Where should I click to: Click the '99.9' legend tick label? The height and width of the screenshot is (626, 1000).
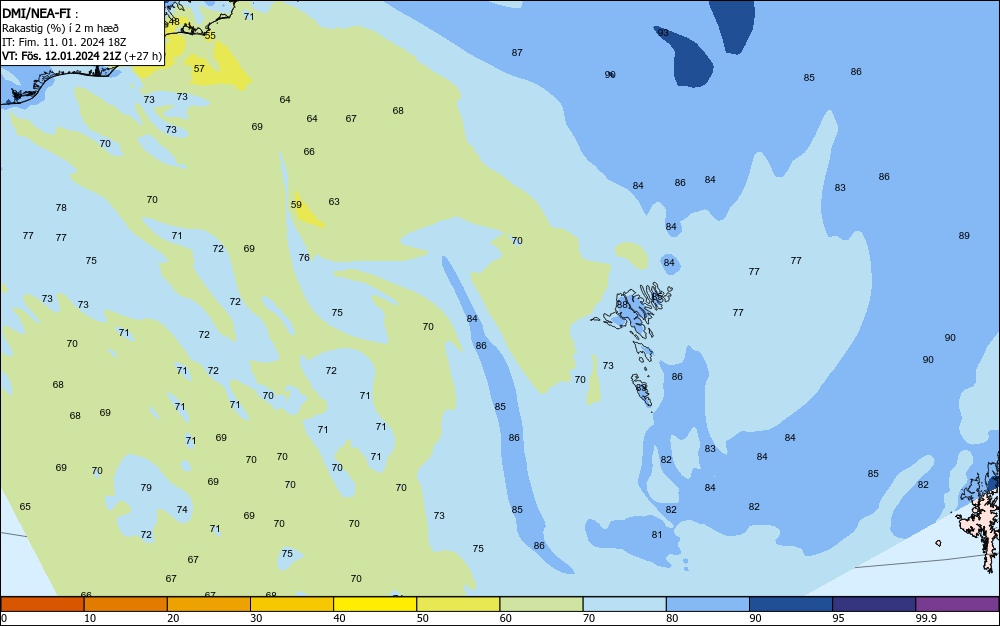point(926,618)
